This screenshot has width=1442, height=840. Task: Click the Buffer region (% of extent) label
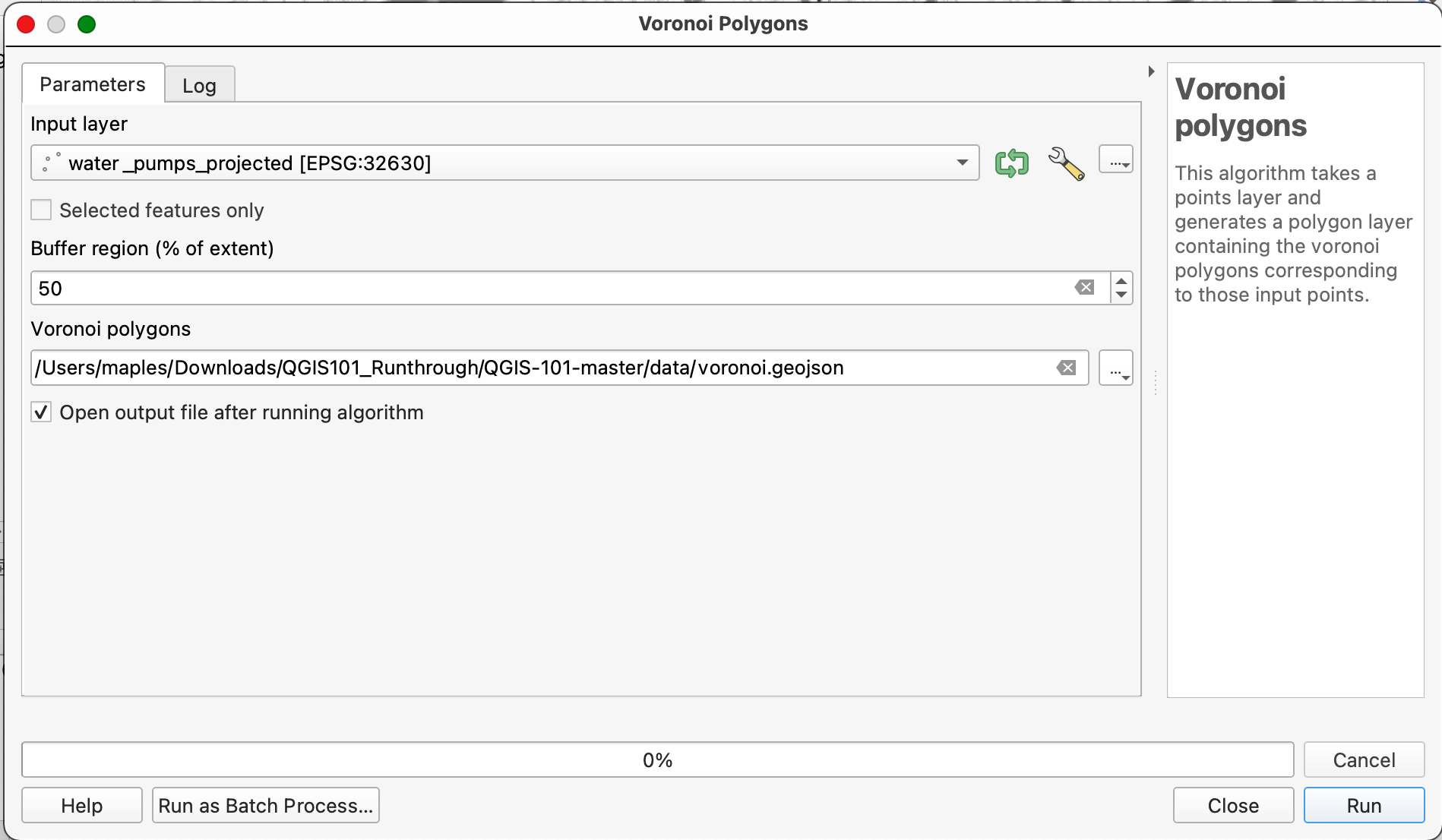tap(152, 248)
